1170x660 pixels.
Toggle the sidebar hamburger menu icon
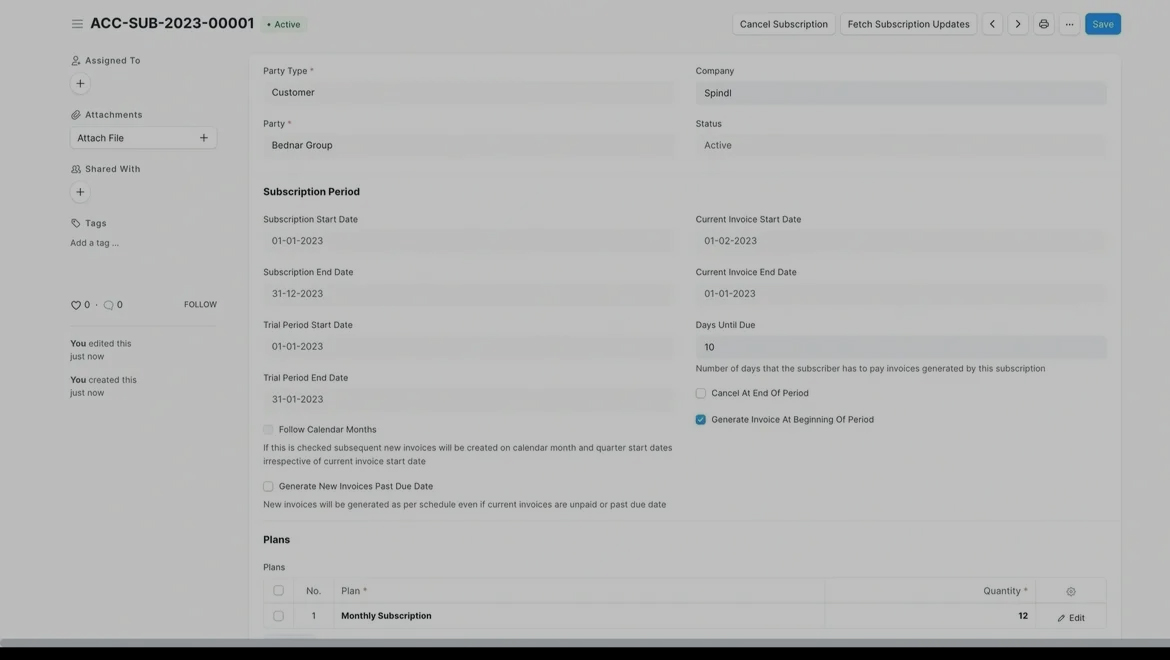77,24
